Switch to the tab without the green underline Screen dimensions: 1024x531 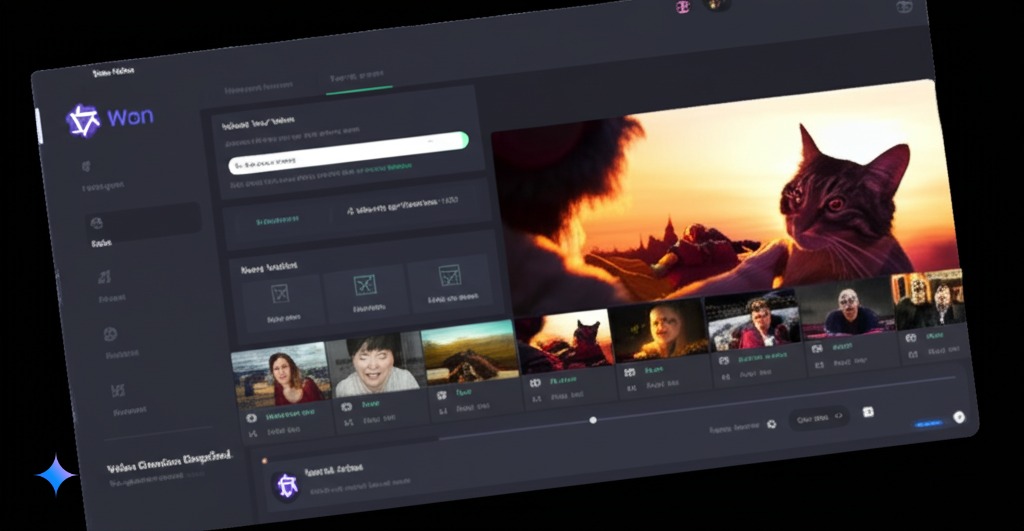[259, 86]
